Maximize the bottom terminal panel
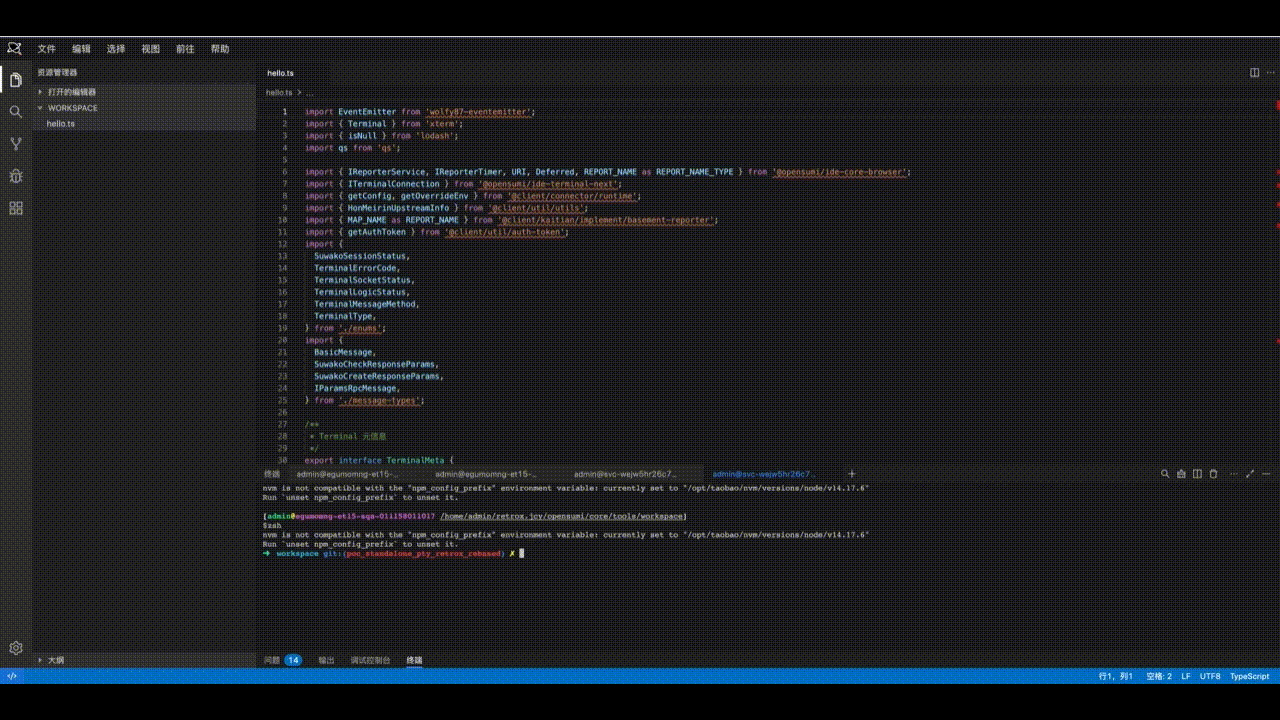The width and height of the screenshot is (1280, 720). pyautogui.click(x=1248, y=474)
